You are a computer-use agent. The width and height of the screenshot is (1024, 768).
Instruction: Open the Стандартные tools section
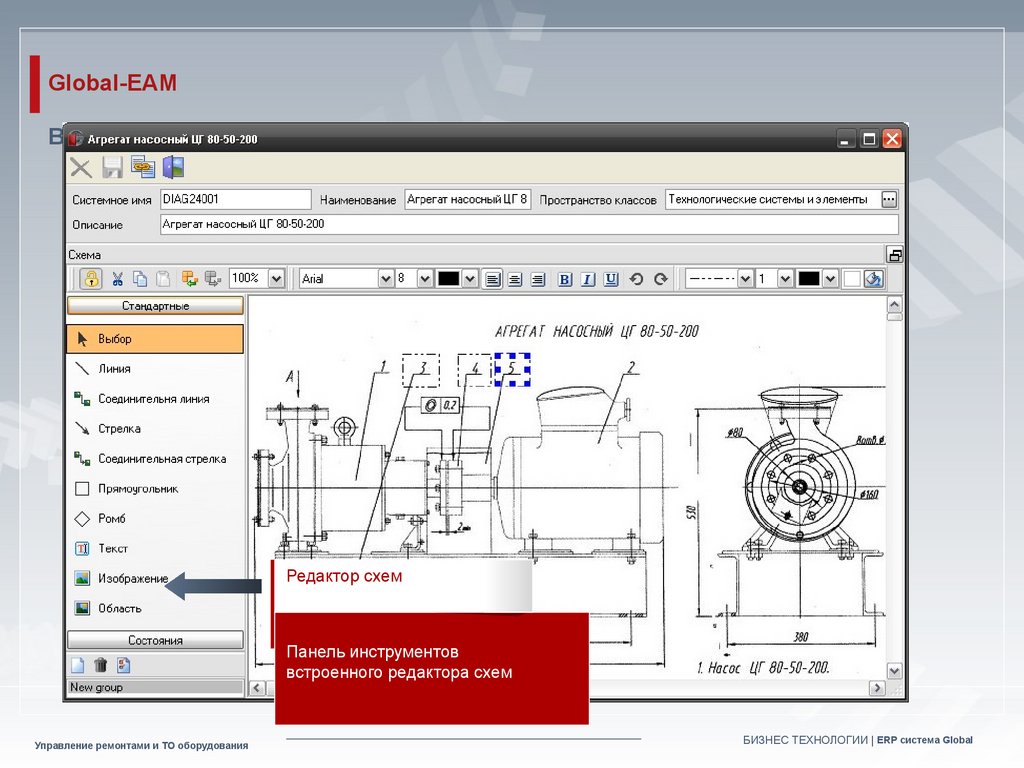click(155, 306)
